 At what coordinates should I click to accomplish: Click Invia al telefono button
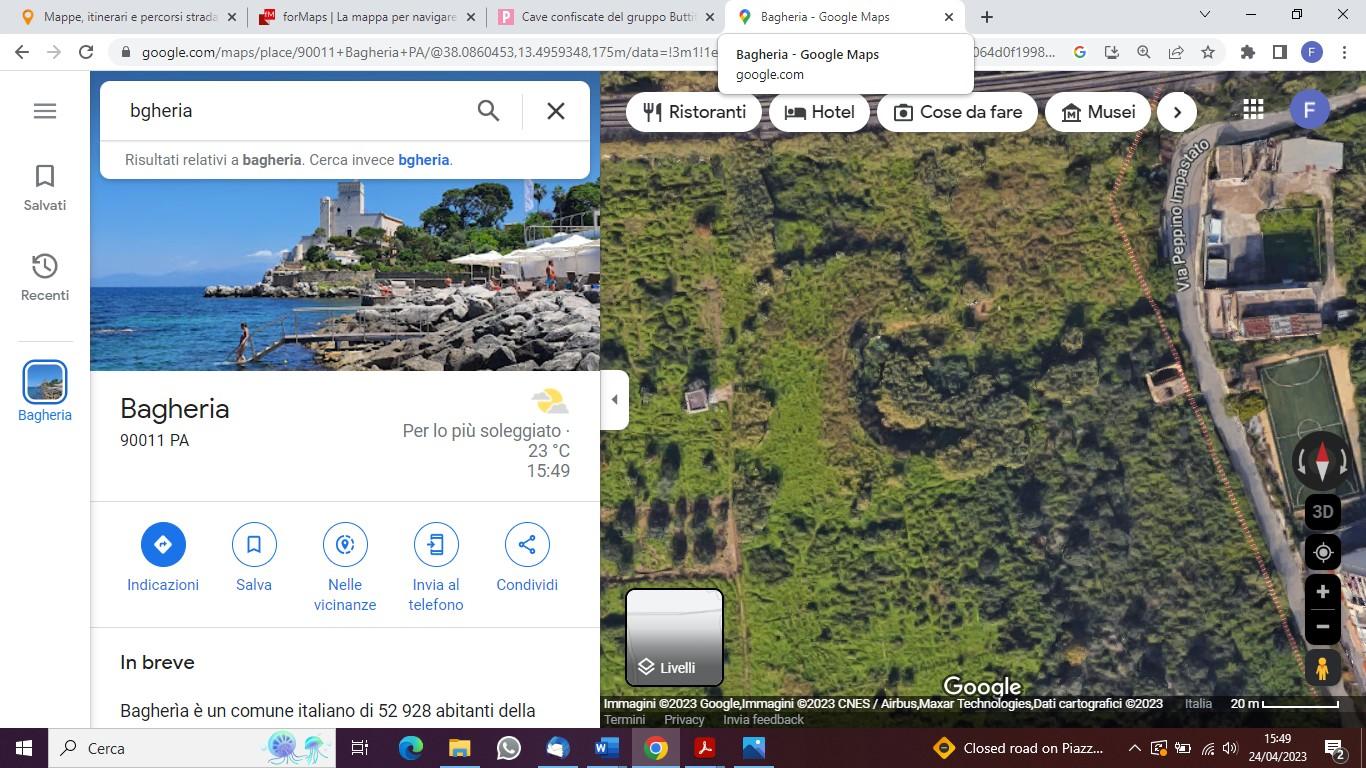pos(436,568)
